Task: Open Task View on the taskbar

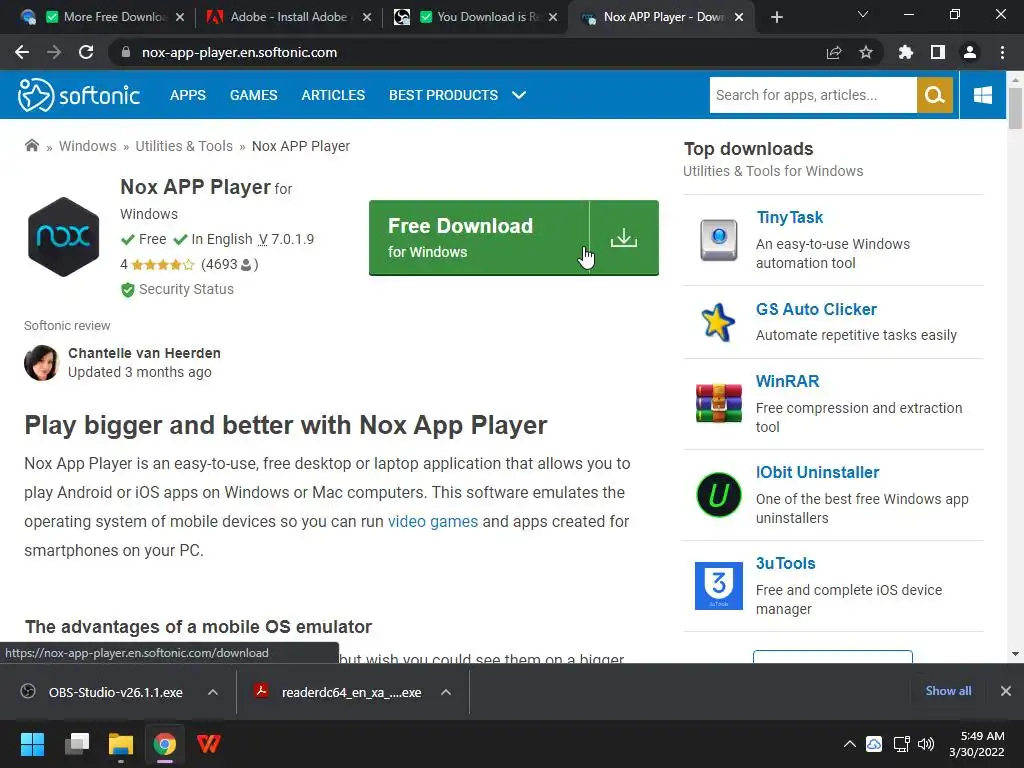Action: click(x=77, y=744)
